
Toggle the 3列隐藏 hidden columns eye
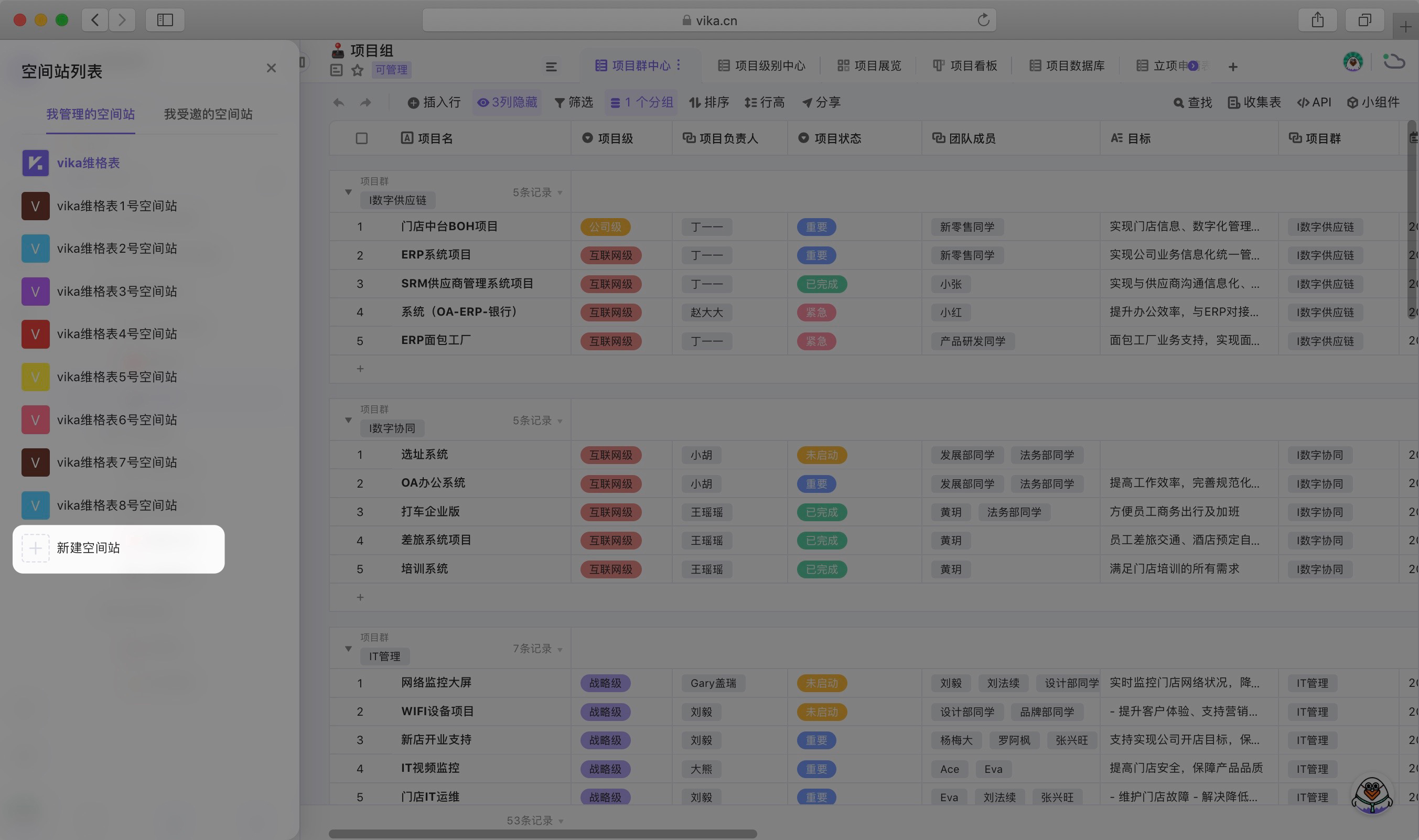(x=483, y=102)
